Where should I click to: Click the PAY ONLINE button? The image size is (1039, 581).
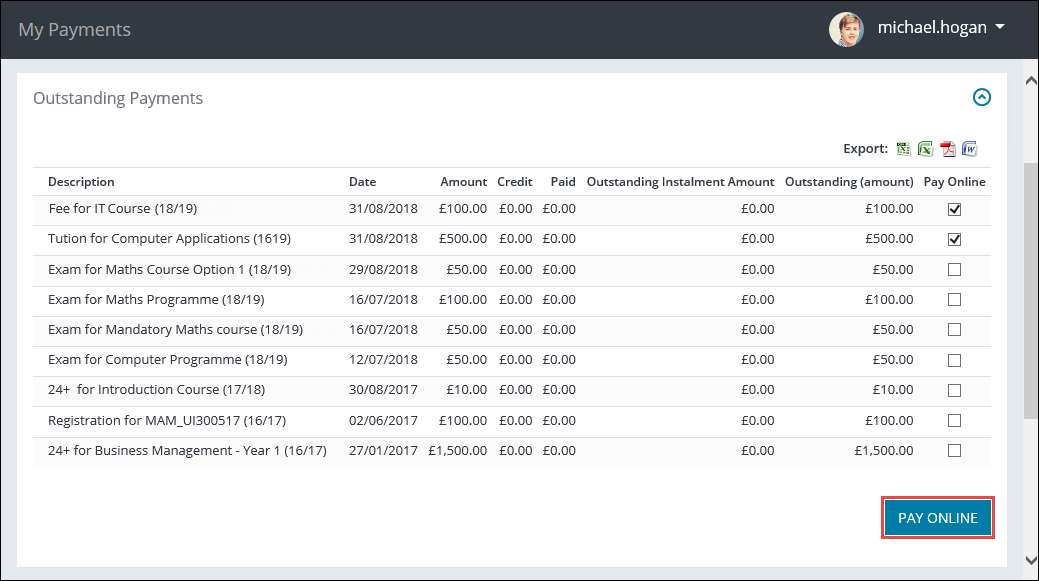pyautogui.click(x=938, y=517)
